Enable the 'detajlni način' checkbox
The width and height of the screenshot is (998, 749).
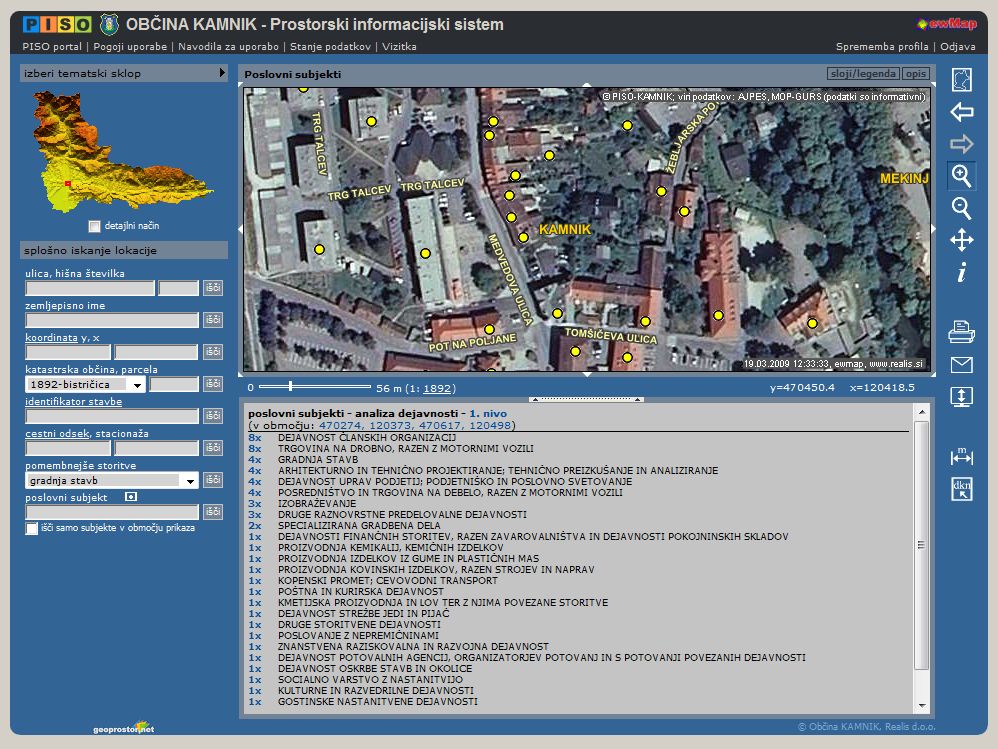point(95,226)
